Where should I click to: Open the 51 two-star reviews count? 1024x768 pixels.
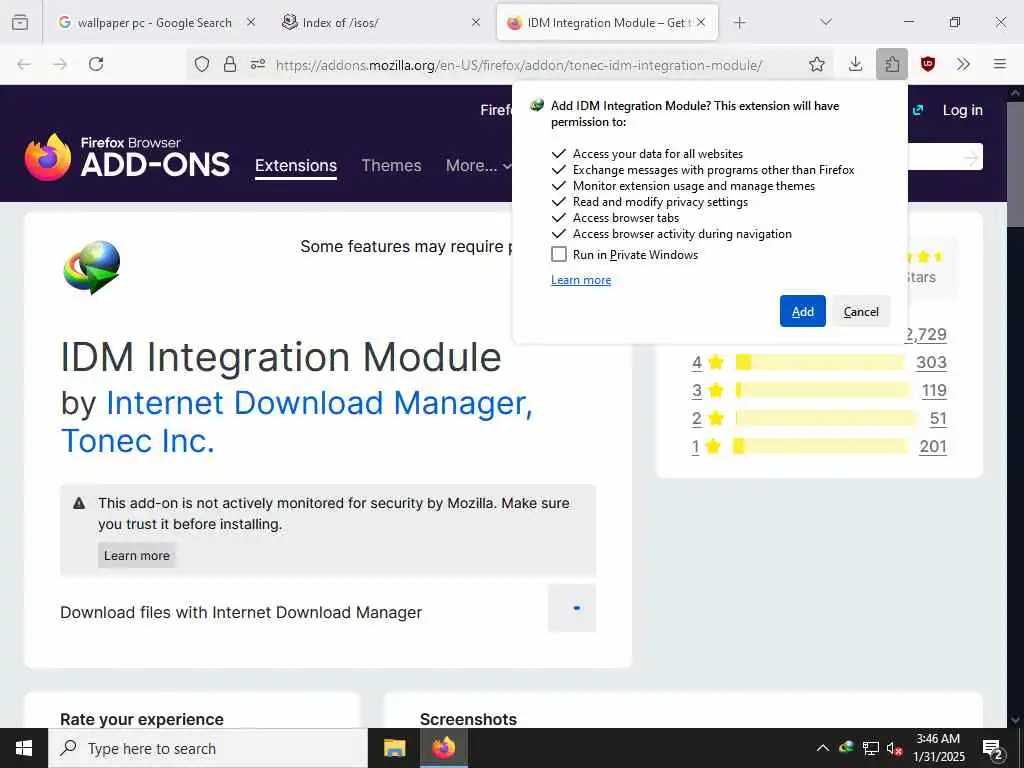(x=938, y=419)
